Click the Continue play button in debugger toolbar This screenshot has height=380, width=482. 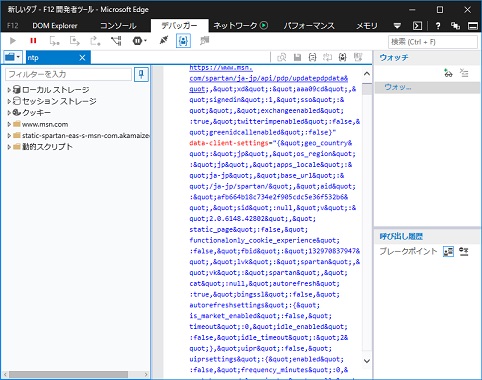click(13, 41)
